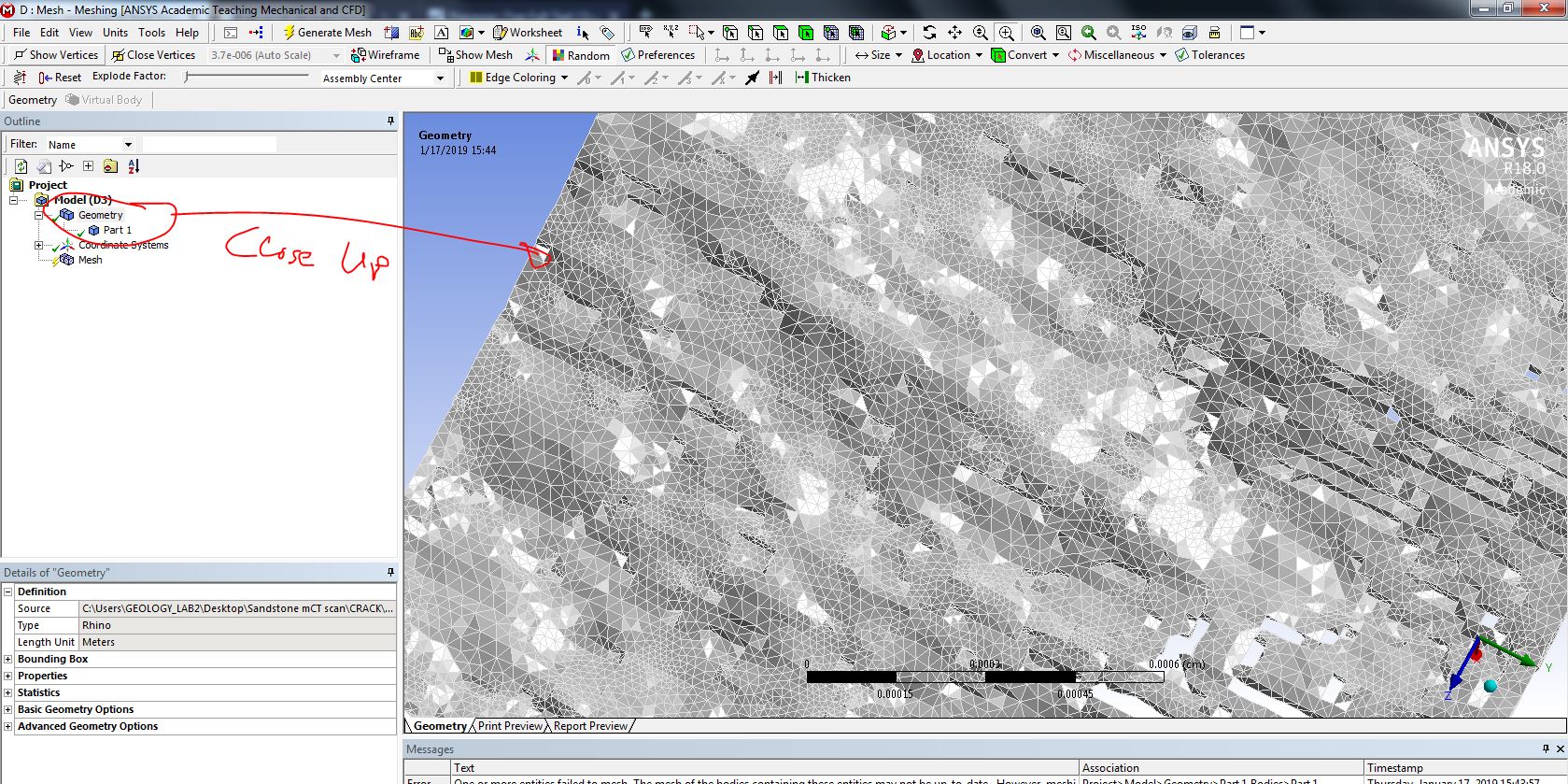Set ISO isometric view

[x=1138, y=33]
